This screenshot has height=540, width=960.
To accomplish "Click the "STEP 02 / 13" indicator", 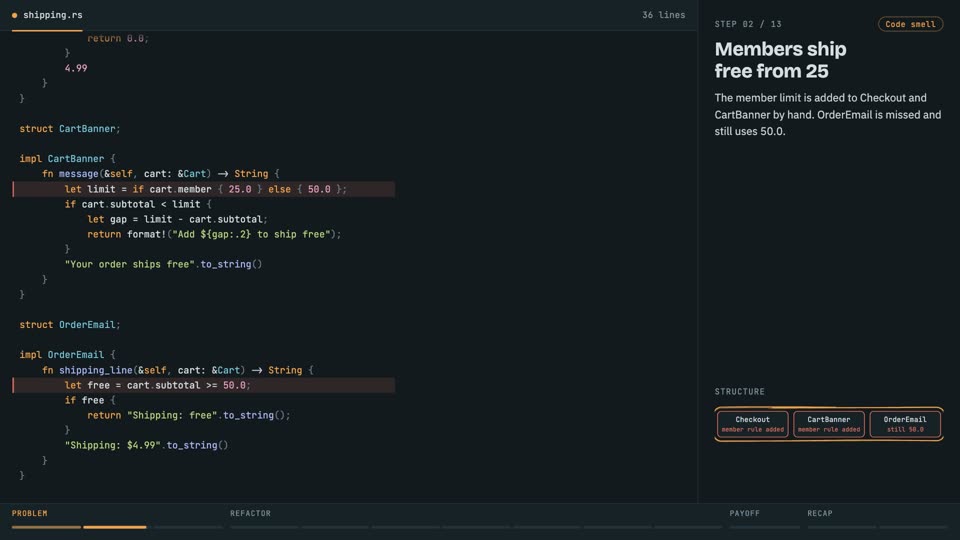I will pos(748,24).
